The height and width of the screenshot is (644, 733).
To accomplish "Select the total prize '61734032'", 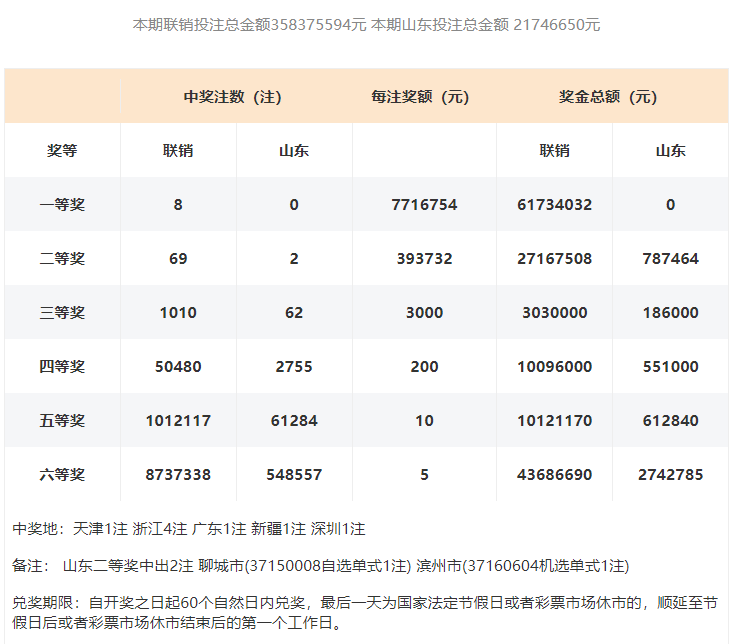I will point(554,205).
